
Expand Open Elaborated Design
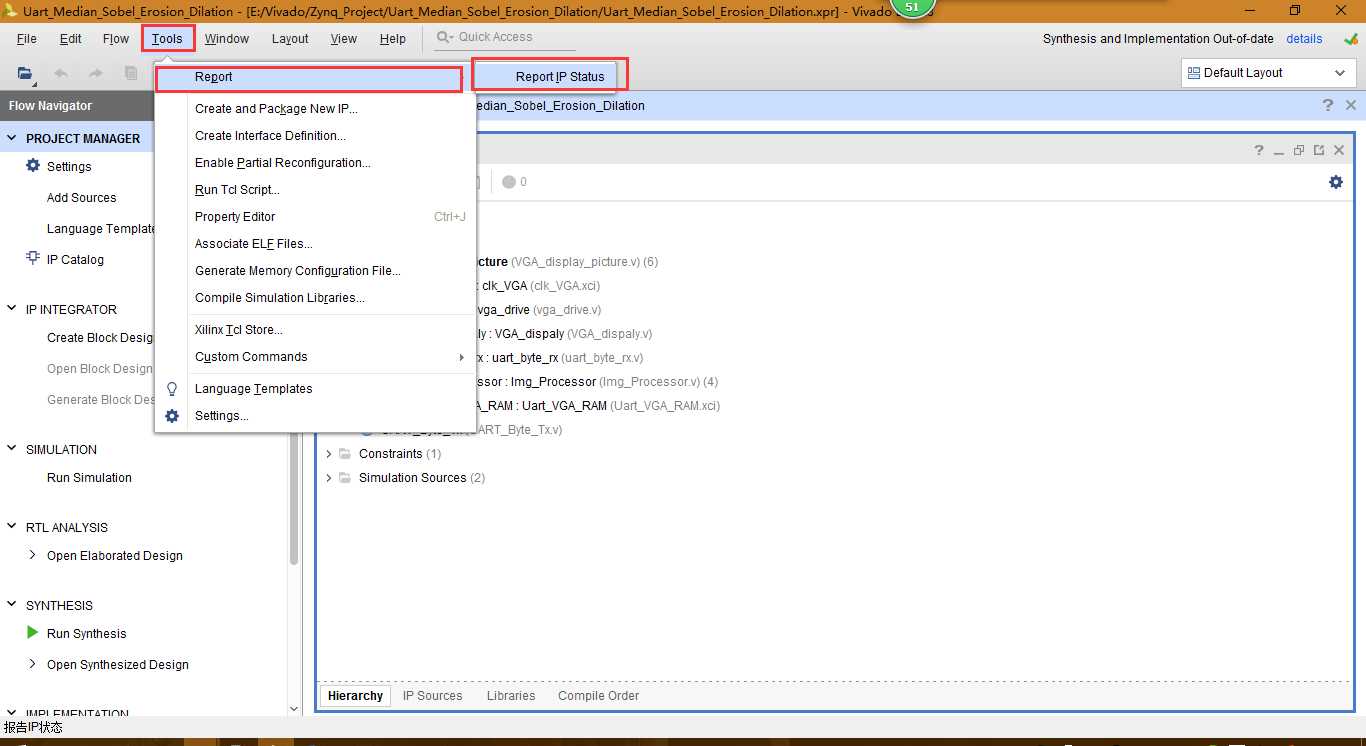pos(33,555)
